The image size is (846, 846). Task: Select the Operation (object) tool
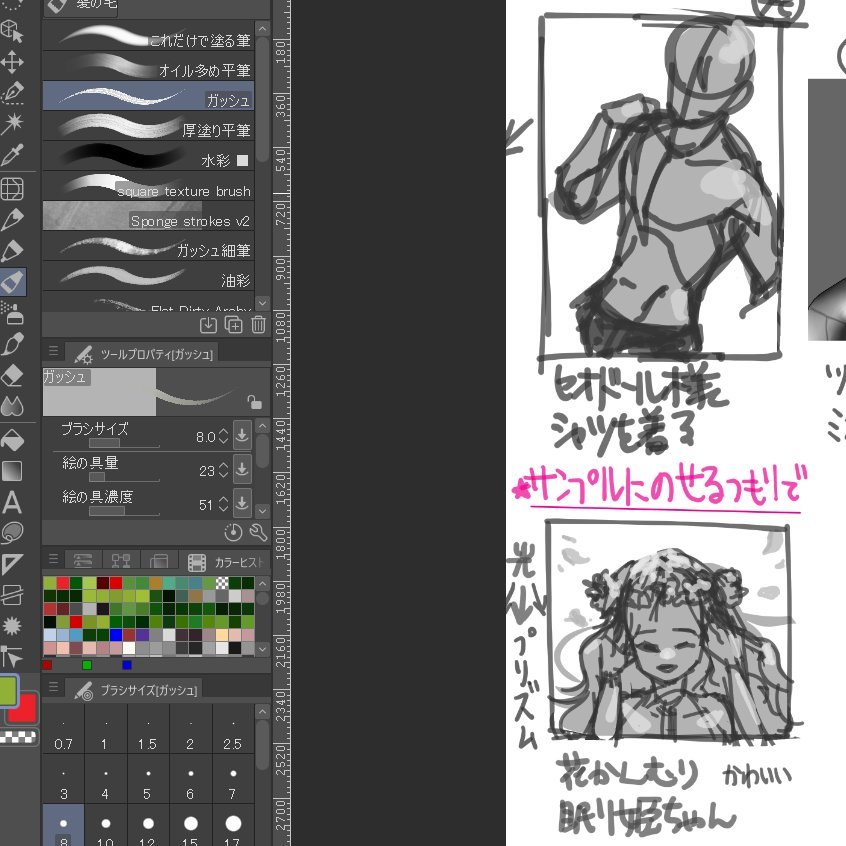click(12, 31)
